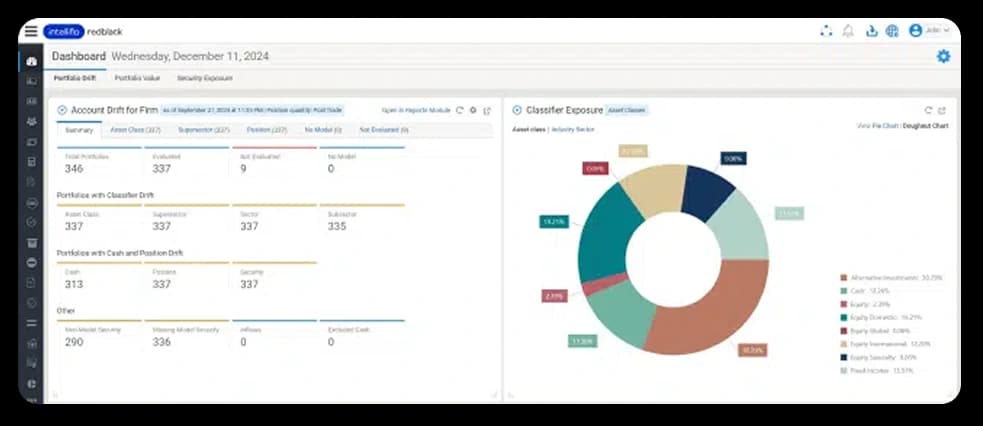
Task: Open the Dashboard icon in the sidebar
Action: coord(31,61)
